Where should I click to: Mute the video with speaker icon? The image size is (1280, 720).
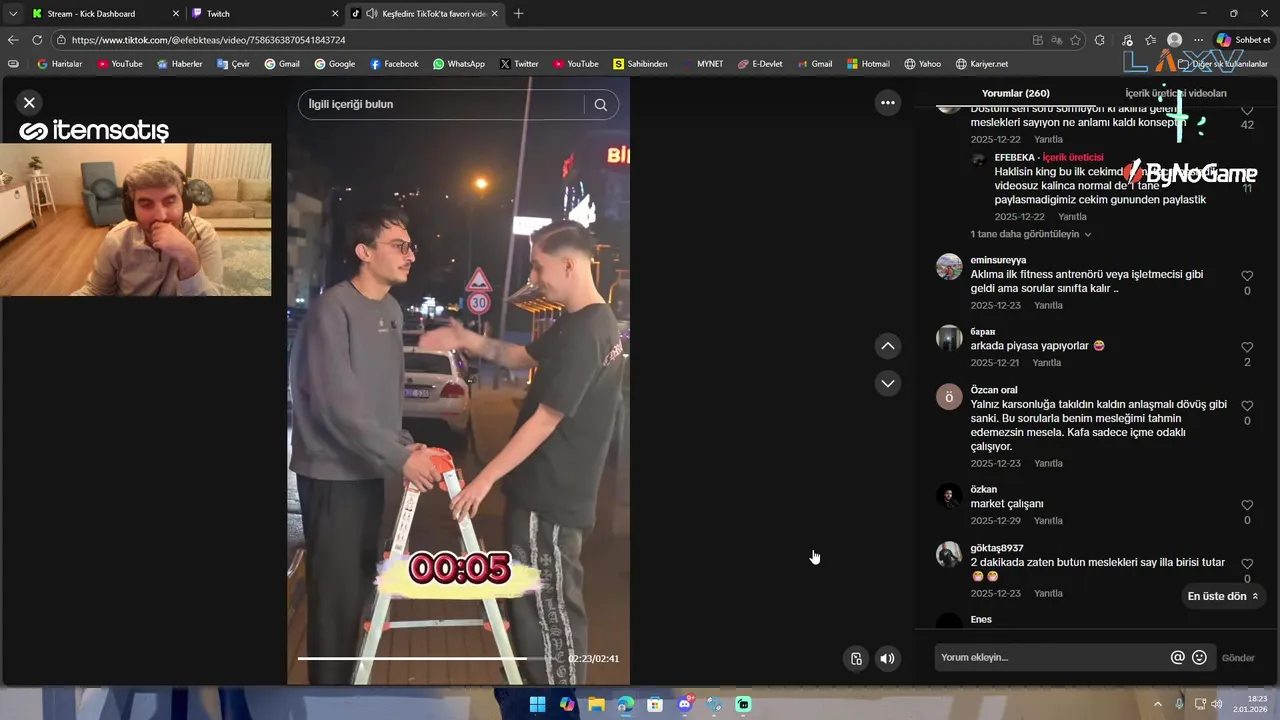click(887, 658)
